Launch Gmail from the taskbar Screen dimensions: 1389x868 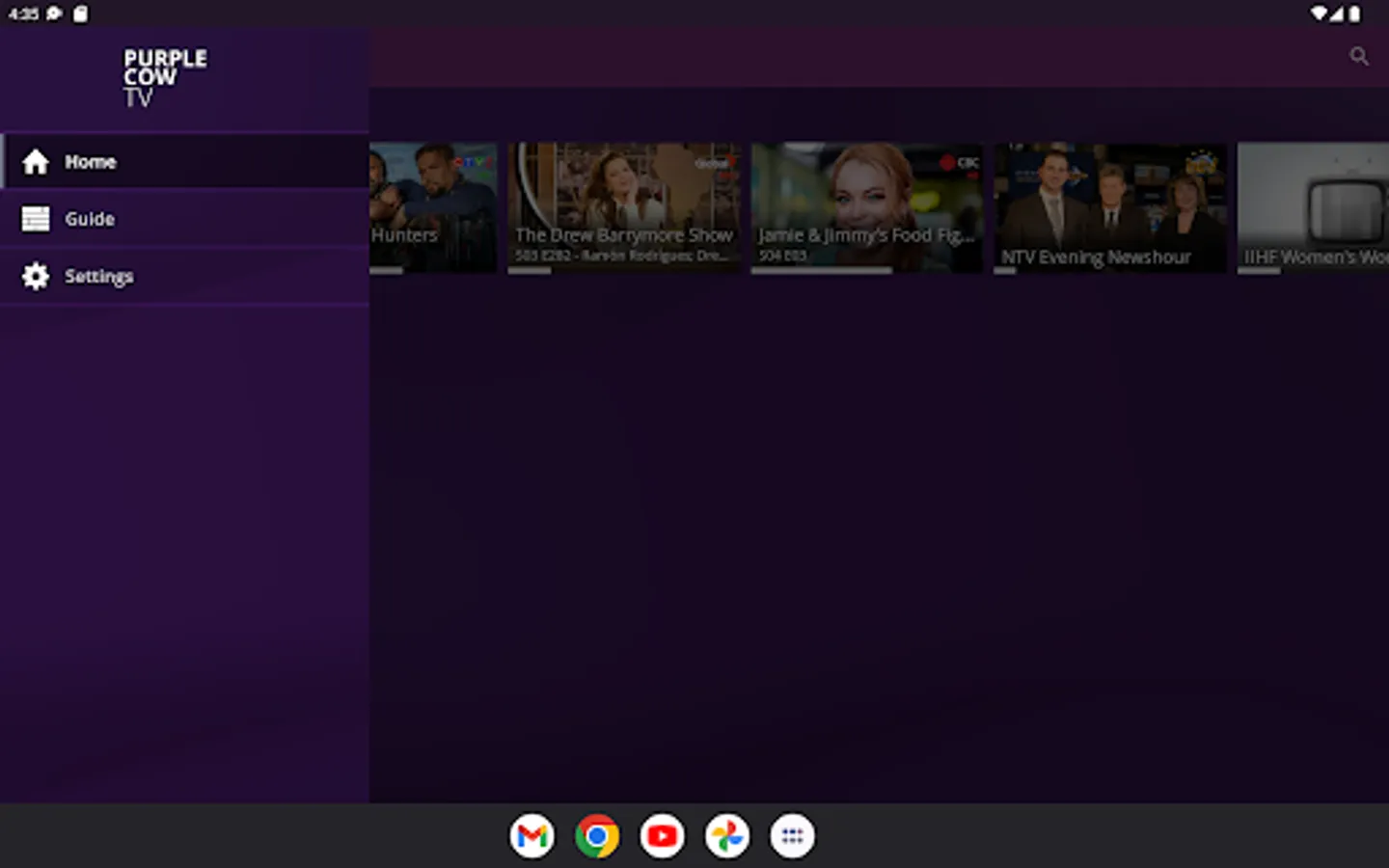[x=532, y=836]
